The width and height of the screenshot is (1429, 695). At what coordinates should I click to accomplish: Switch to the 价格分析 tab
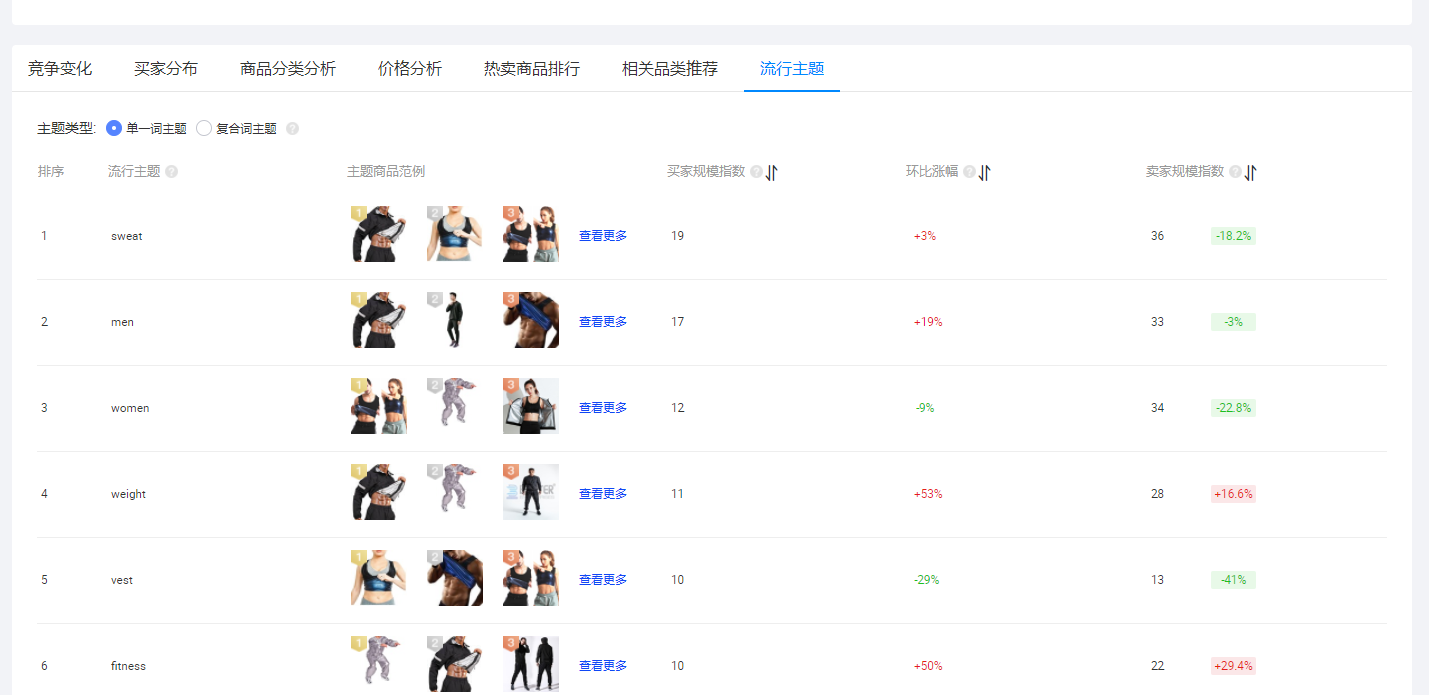(410, 68)
